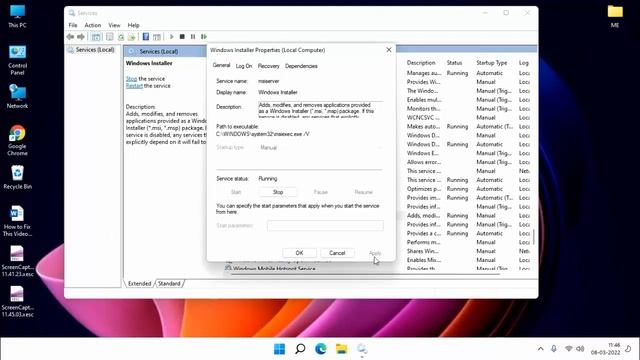The height and width of the screenshot is (360, 640).
Task: Click the Restart Service toolbar icon
Action: [x=204, y=37]
